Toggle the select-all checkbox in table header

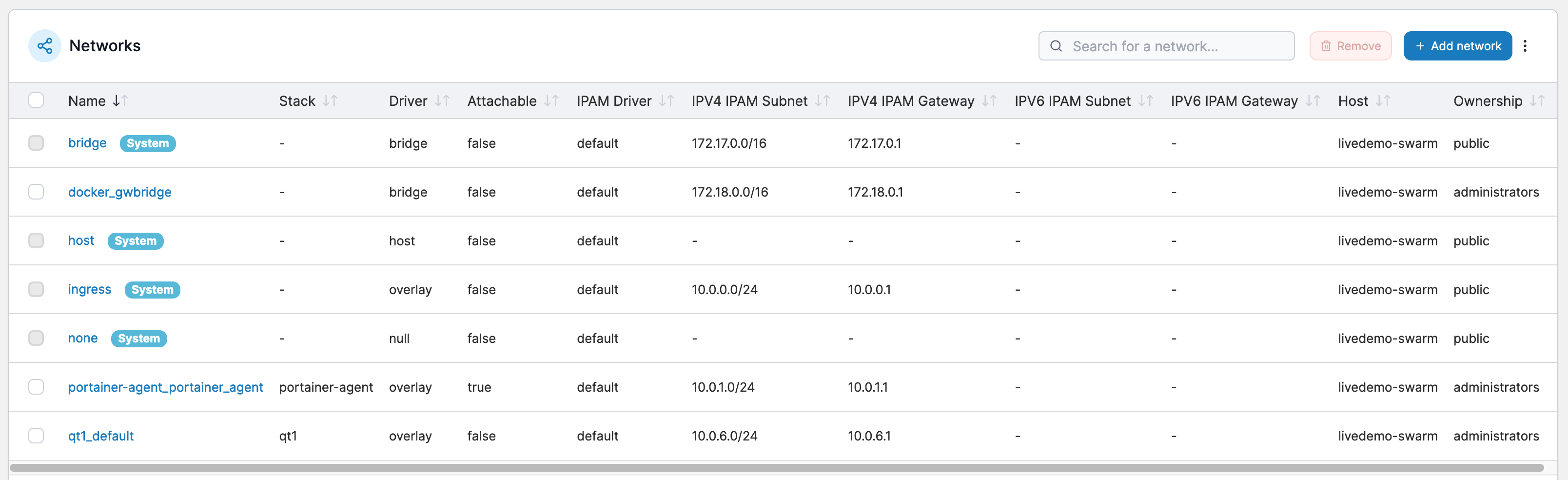click(x=36, y=100)
